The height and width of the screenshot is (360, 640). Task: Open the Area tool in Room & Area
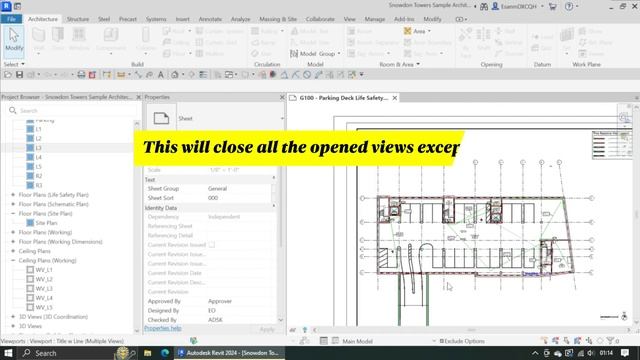tap(417, 31)
